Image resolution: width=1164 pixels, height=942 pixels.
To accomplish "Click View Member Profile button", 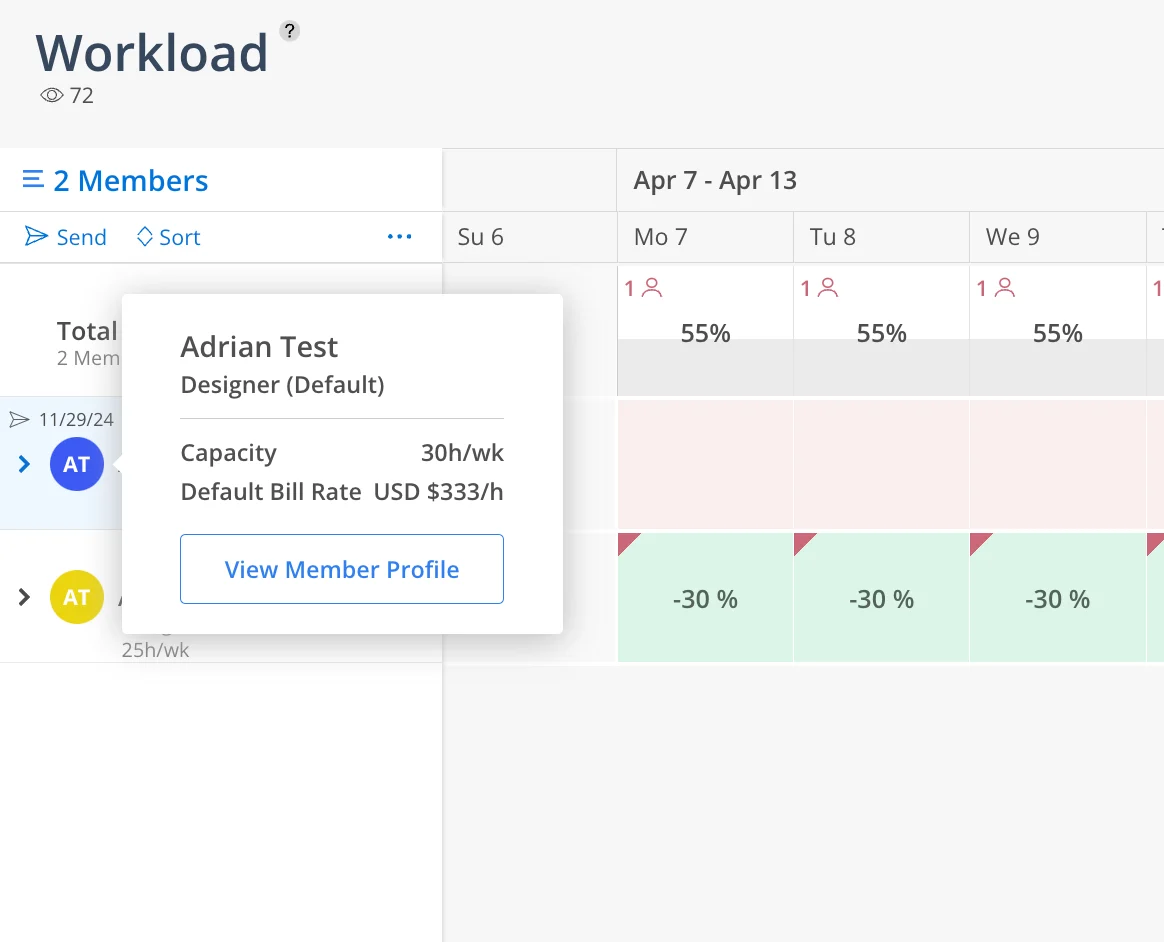I will (x=342, y=569).
